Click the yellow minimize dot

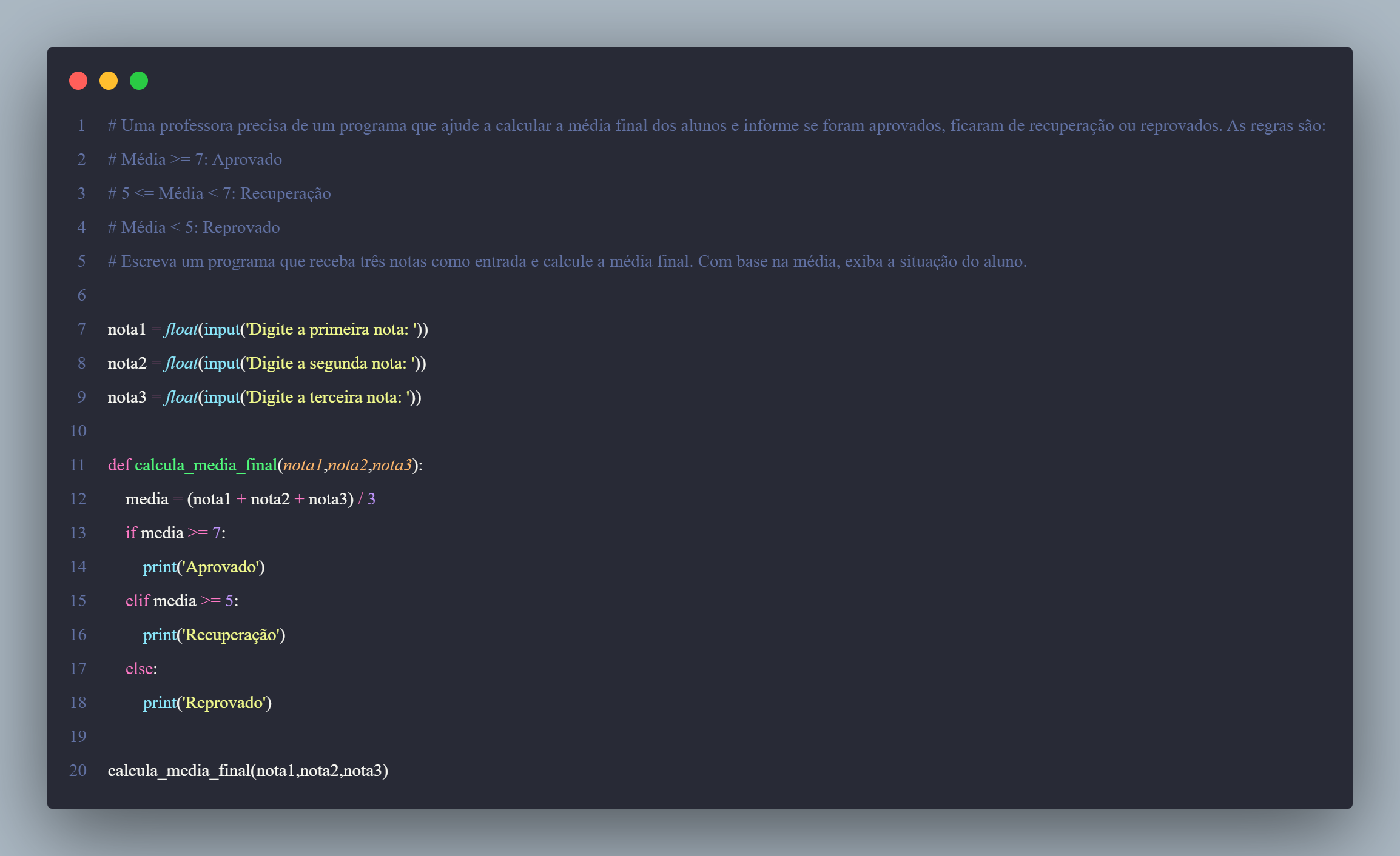click(x=109, y=81)
